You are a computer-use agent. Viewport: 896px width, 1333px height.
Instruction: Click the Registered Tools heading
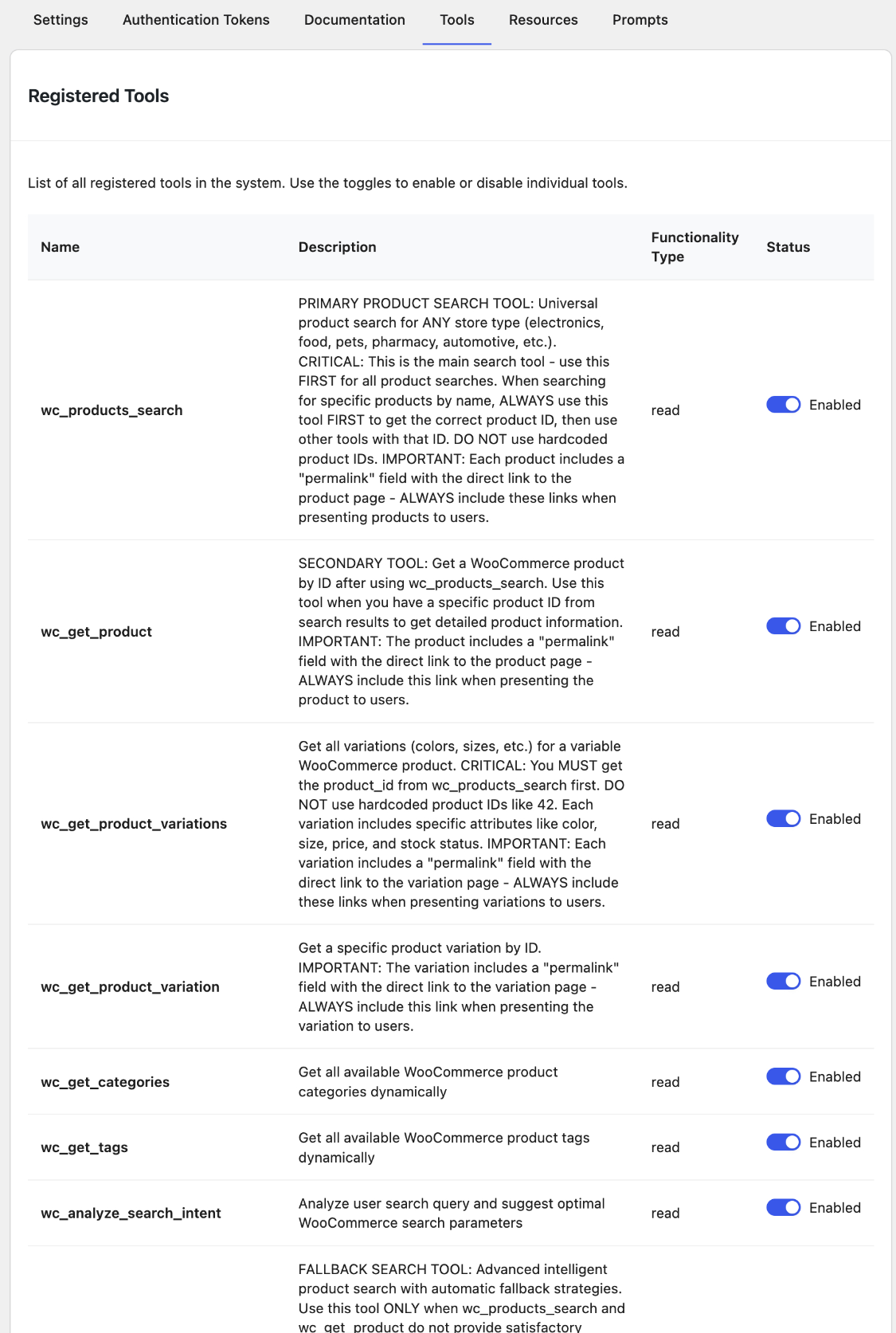98,96
